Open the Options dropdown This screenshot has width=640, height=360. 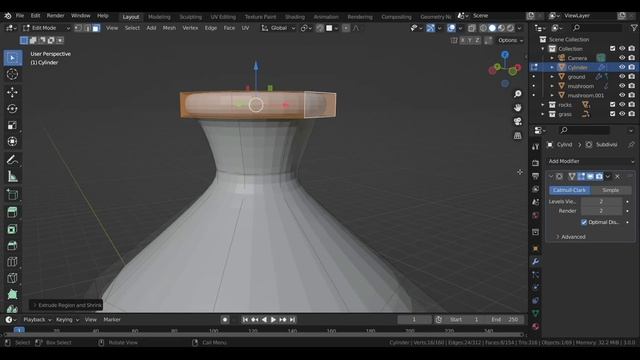point(510,40)
